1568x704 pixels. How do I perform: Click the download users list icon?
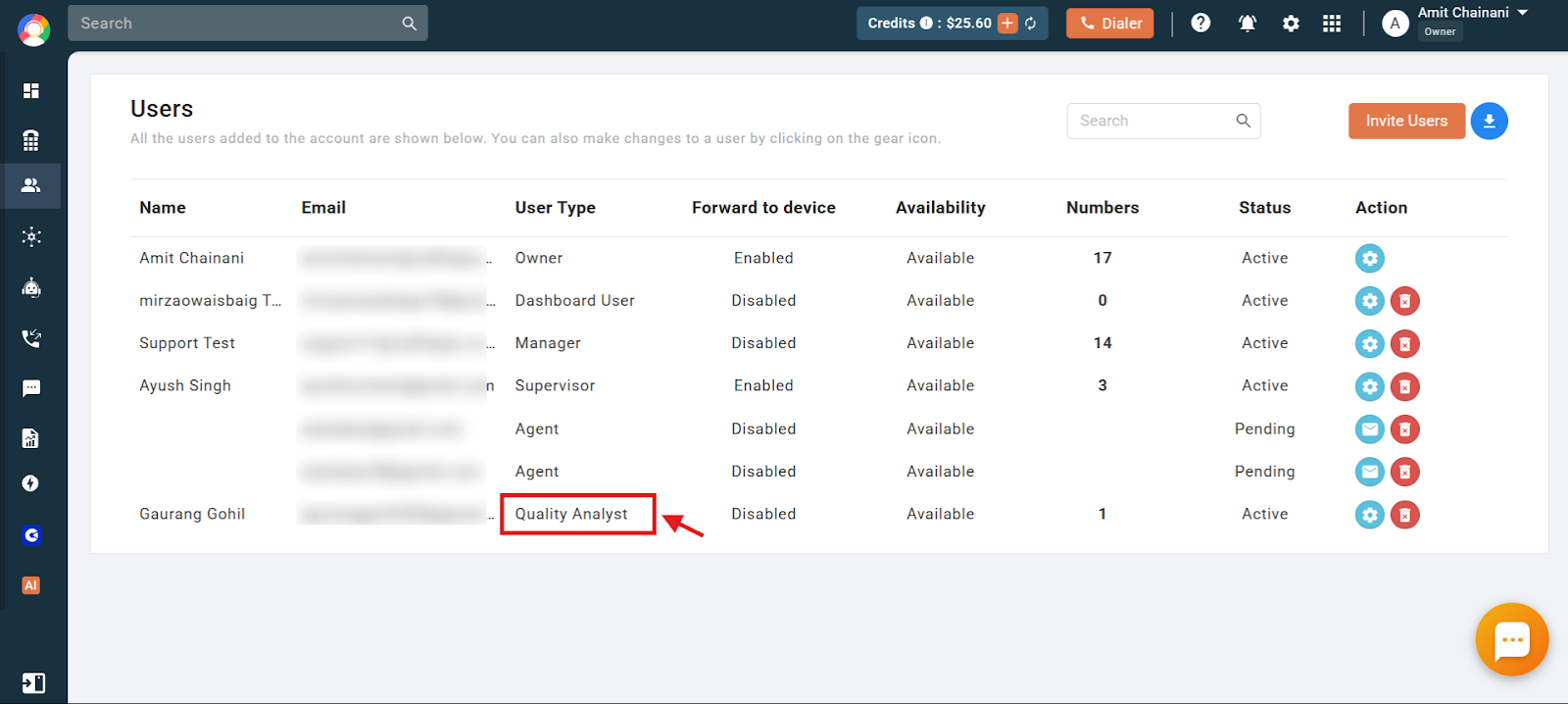point(1490,121)
